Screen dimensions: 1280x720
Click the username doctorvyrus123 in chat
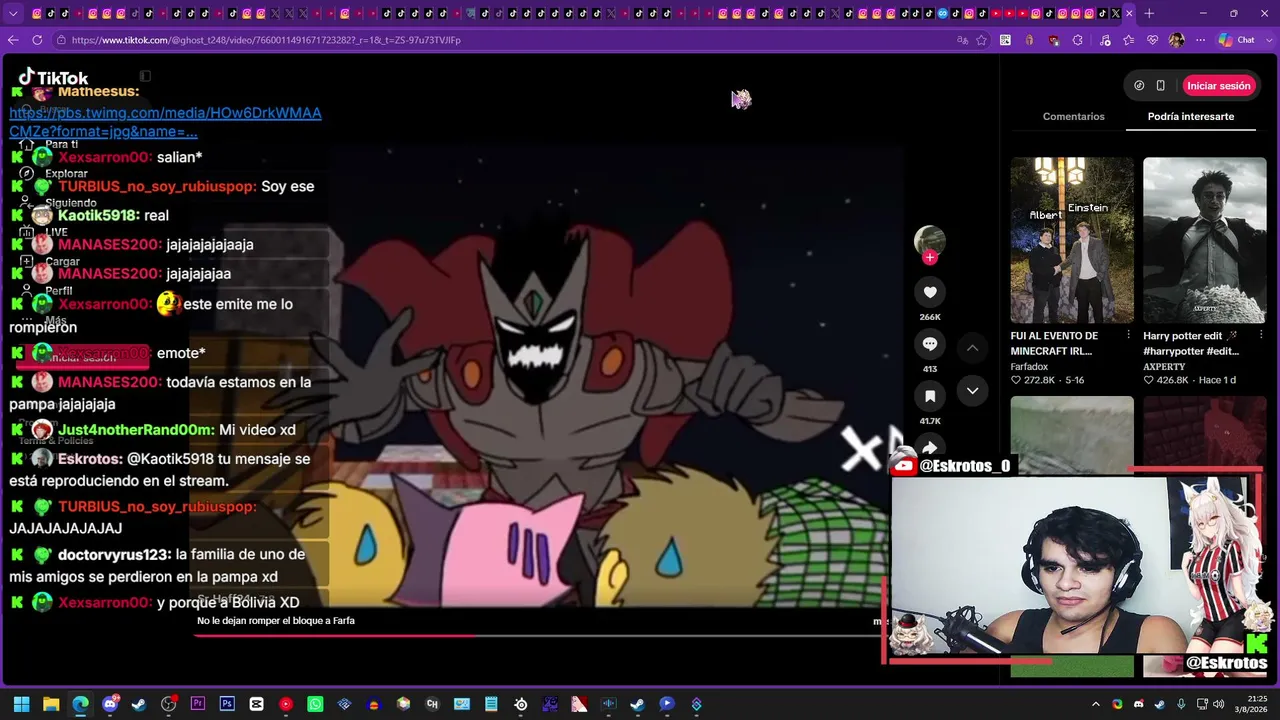[x=114, y=554]
